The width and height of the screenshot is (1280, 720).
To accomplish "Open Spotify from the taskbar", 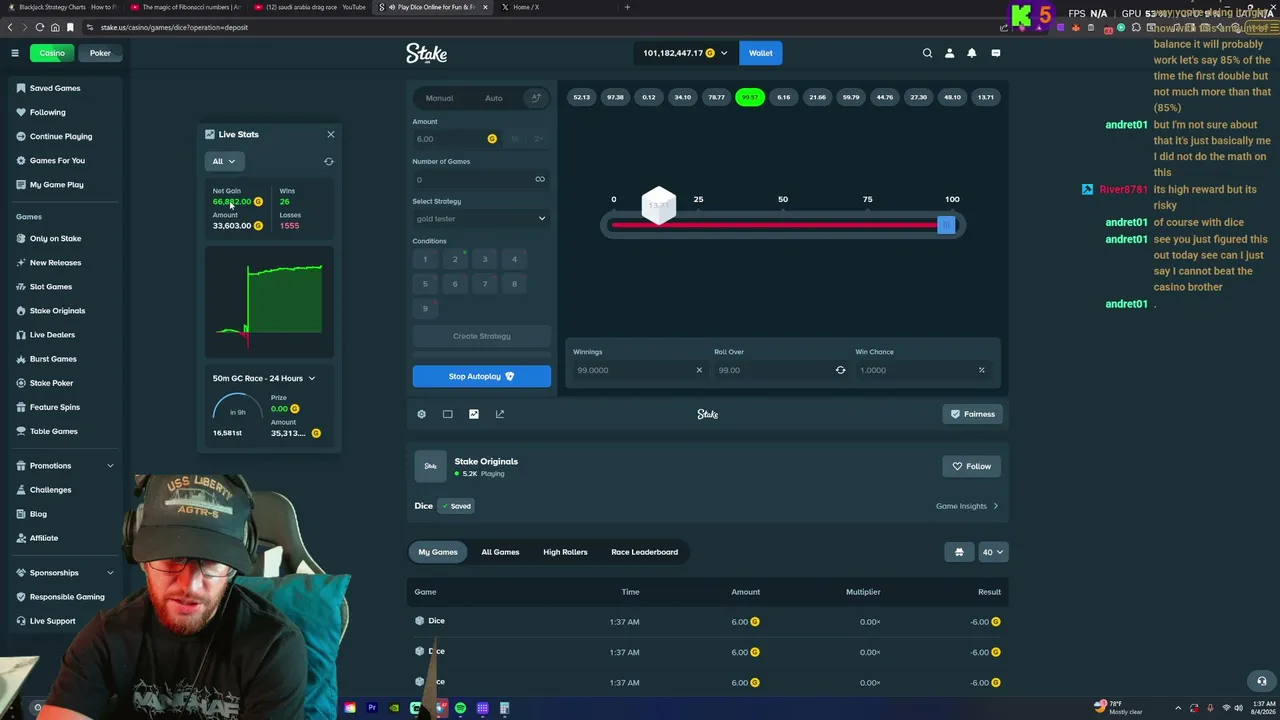I will click(460, 708).
